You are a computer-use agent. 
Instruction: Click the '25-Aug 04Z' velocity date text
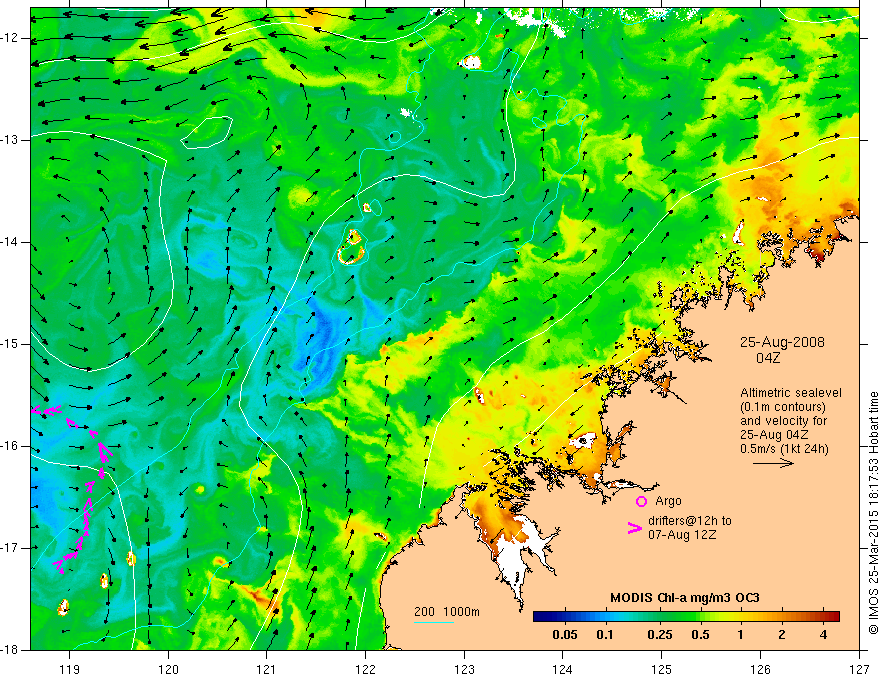[x=774, y=435]
